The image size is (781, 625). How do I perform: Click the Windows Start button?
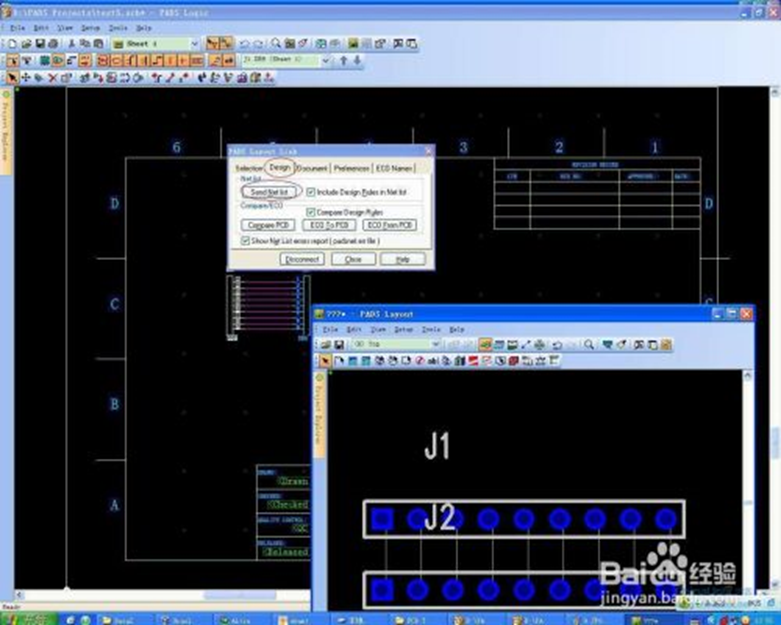pyautogui.click(x=29, y=619)
